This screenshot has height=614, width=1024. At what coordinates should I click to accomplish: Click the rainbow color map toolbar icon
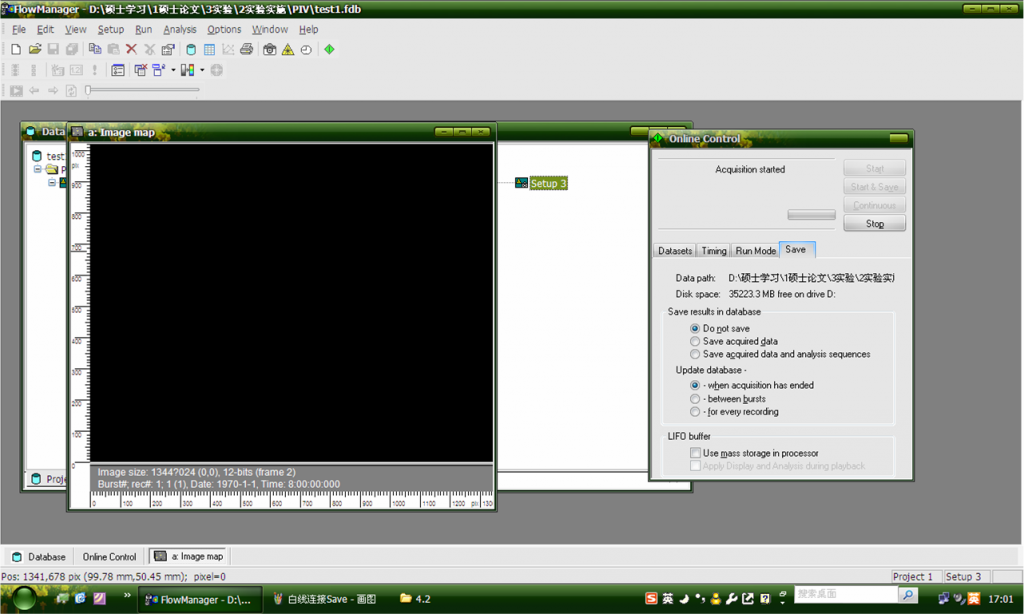click(187, 70)
